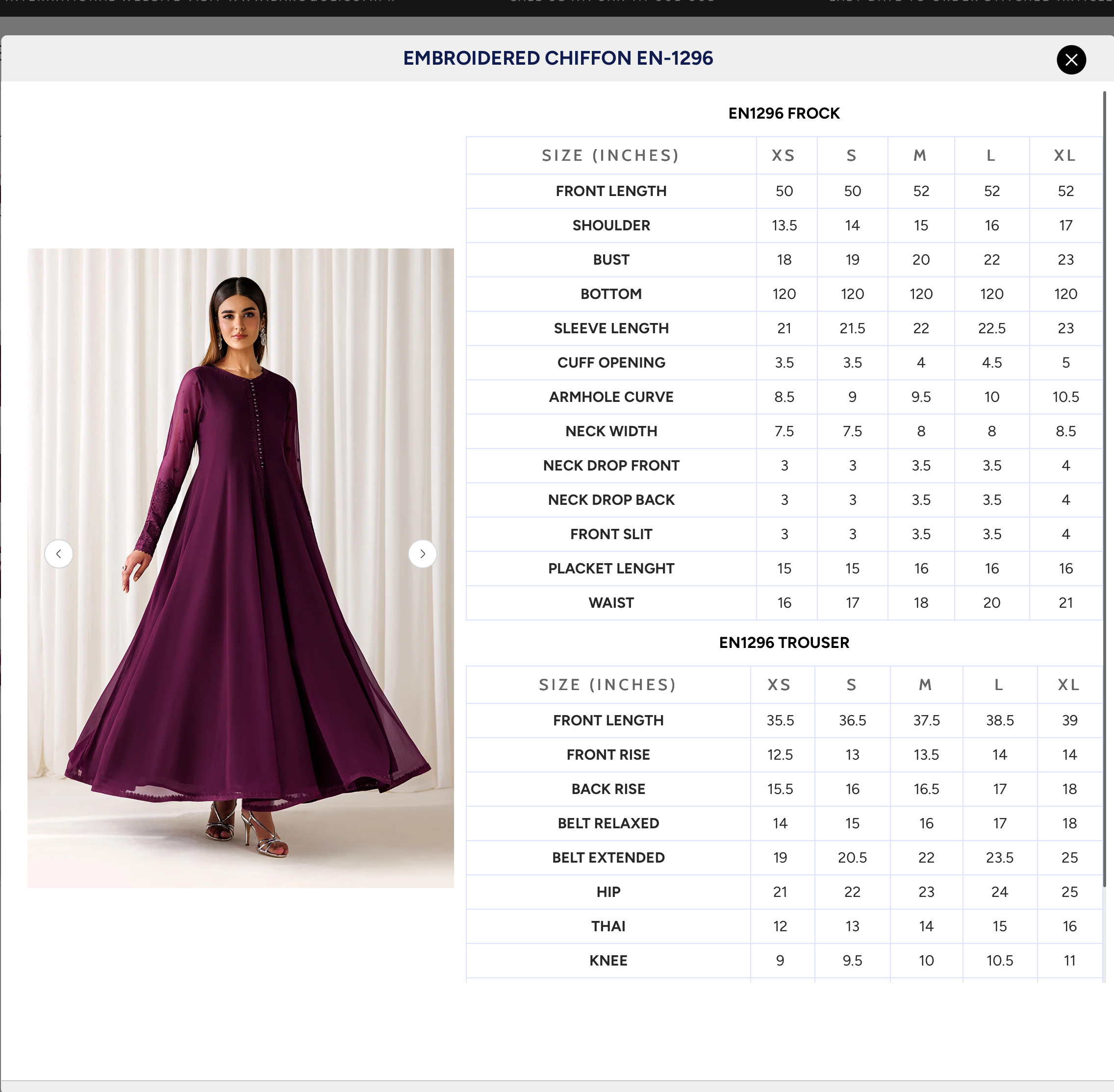Click SLEEVE LENGTH row label

coord(611,329)
